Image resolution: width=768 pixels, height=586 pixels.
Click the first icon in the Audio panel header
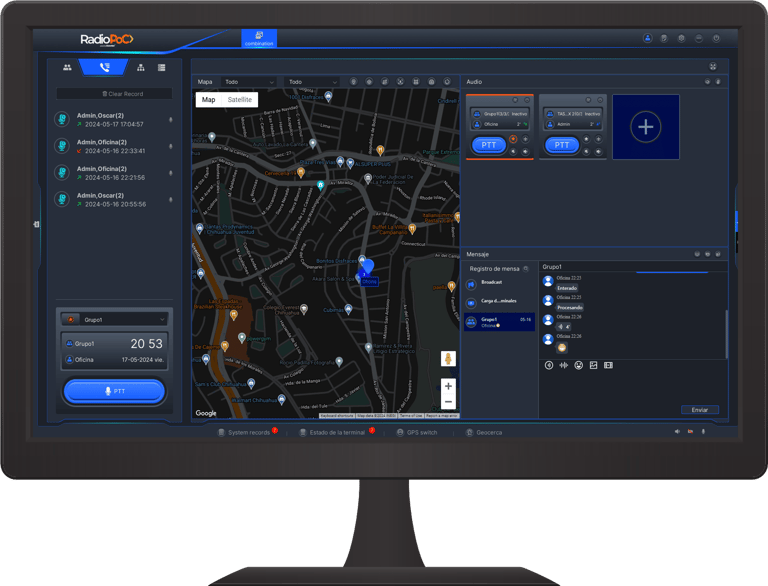pos(707,82)
